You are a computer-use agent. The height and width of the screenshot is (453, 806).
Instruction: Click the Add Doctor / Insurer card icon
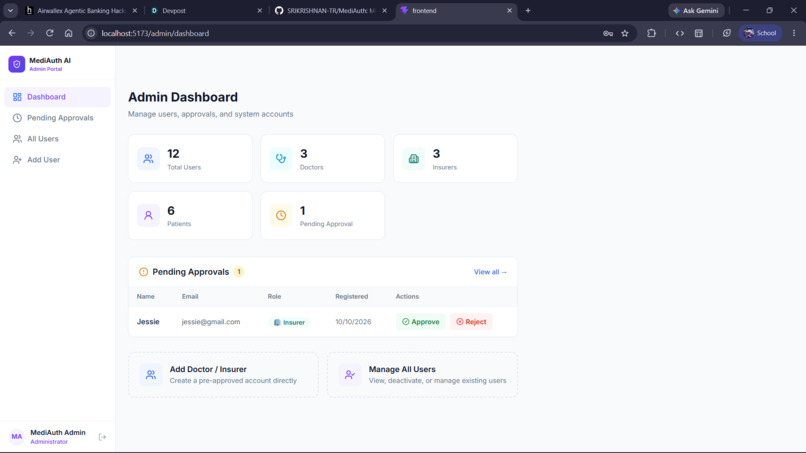pos(151,375)
